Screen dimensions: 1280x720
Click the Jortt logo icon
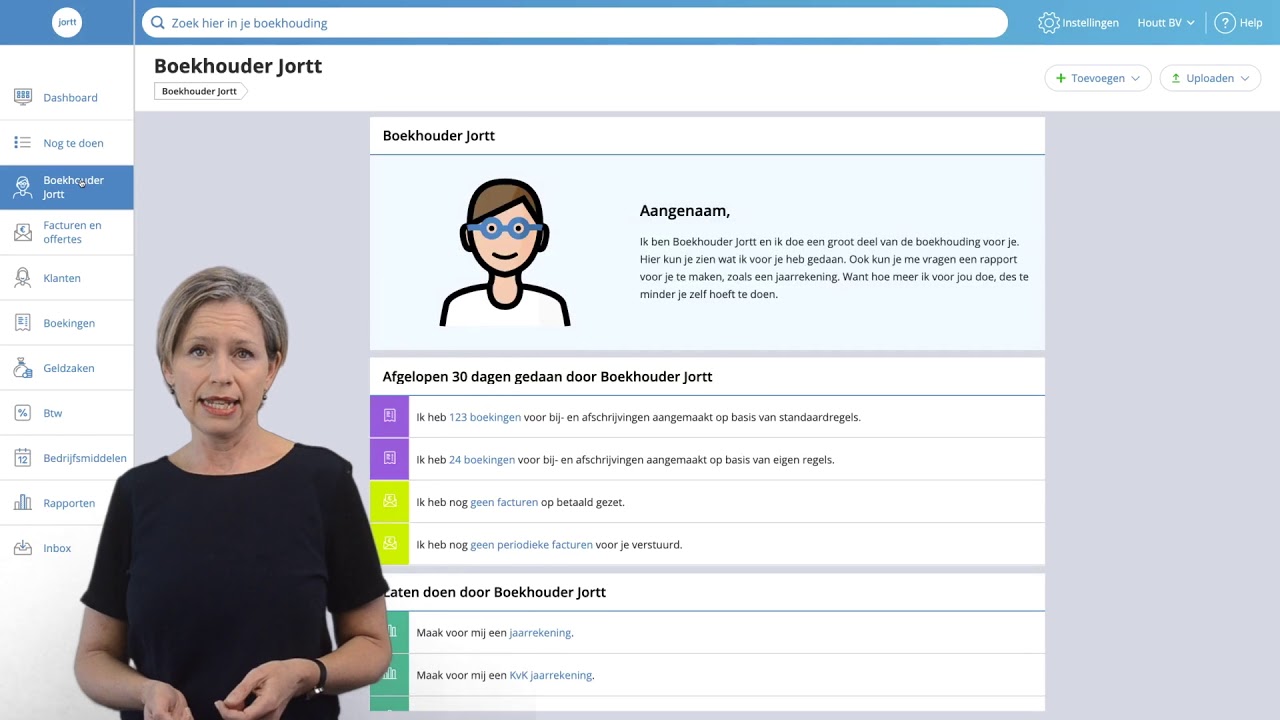click(67, 22)
